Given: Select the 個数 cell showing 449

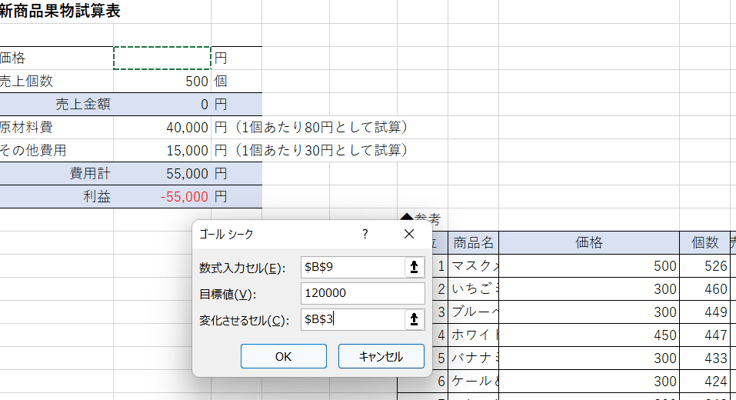Looking at the screenshot, I should 705,312.
